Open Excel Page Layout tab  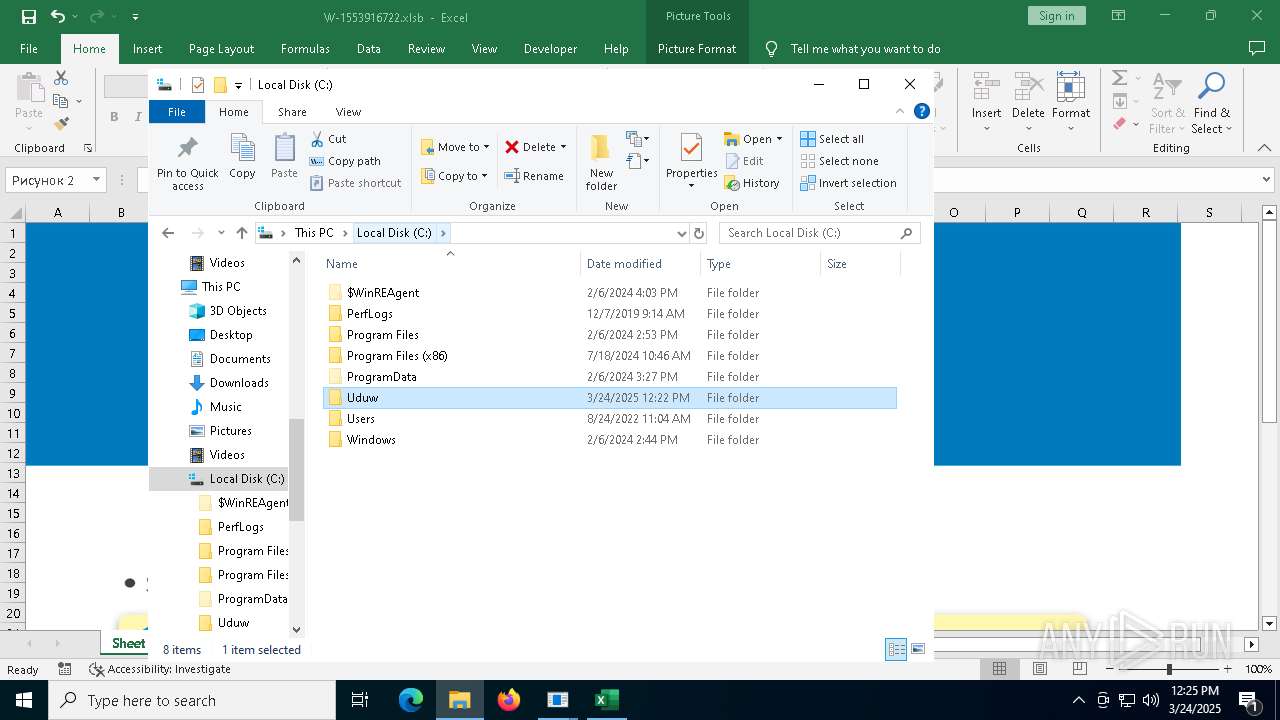click(221, 49)
